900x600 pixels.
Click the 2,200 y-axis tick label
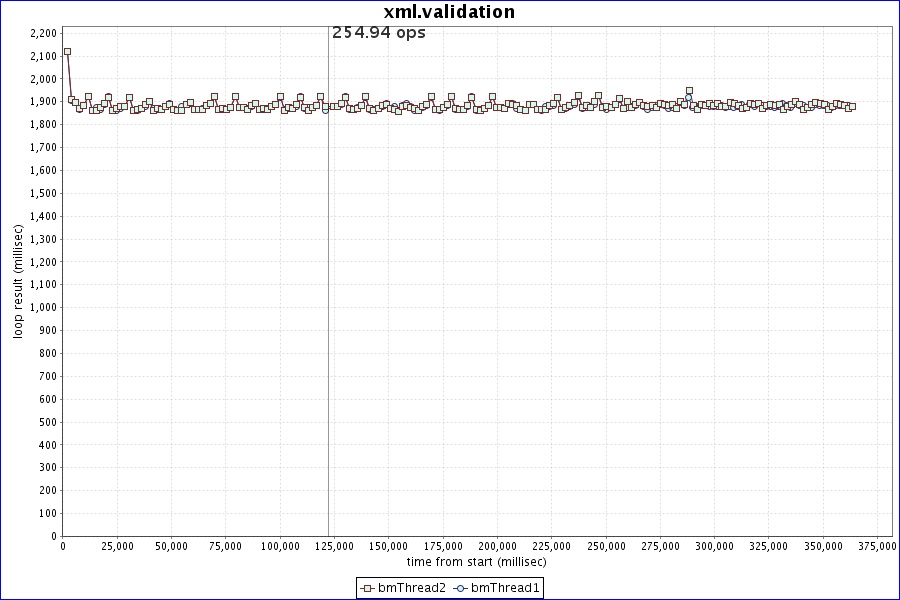[43, 33]
